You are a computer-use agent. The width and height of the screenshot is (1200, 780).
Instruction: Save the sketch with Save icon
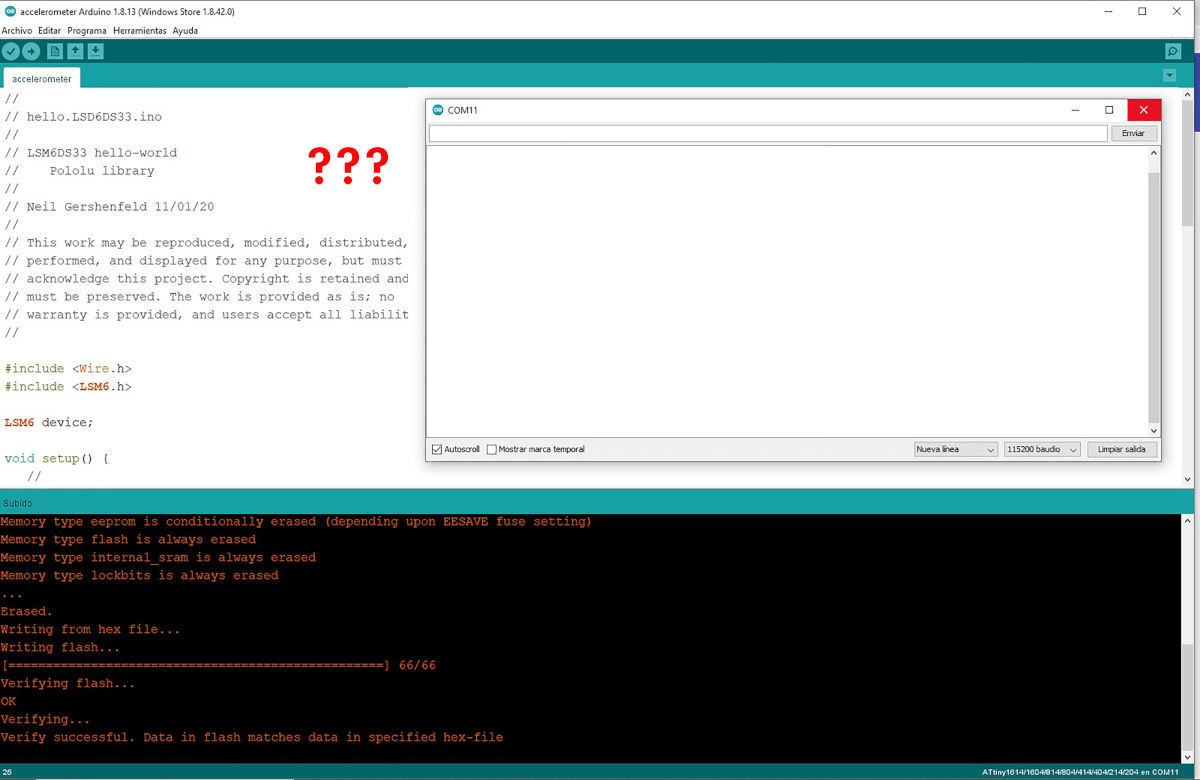95,51
